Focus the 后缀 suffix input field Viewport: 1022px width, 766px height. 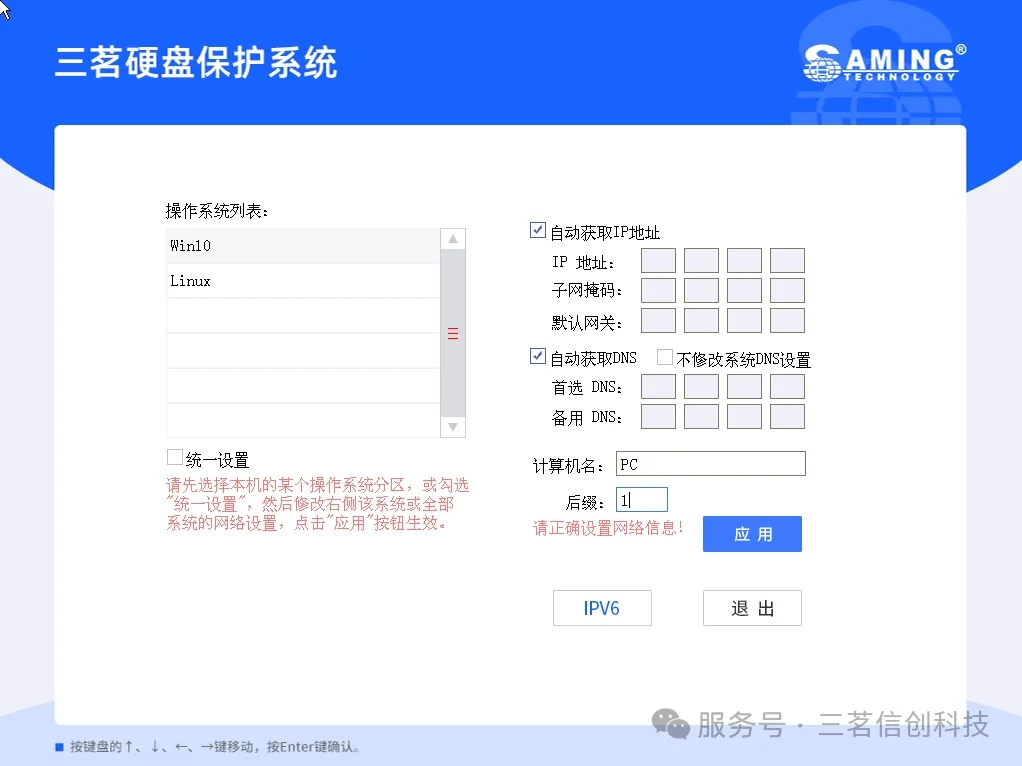click(x=642, y=500)
